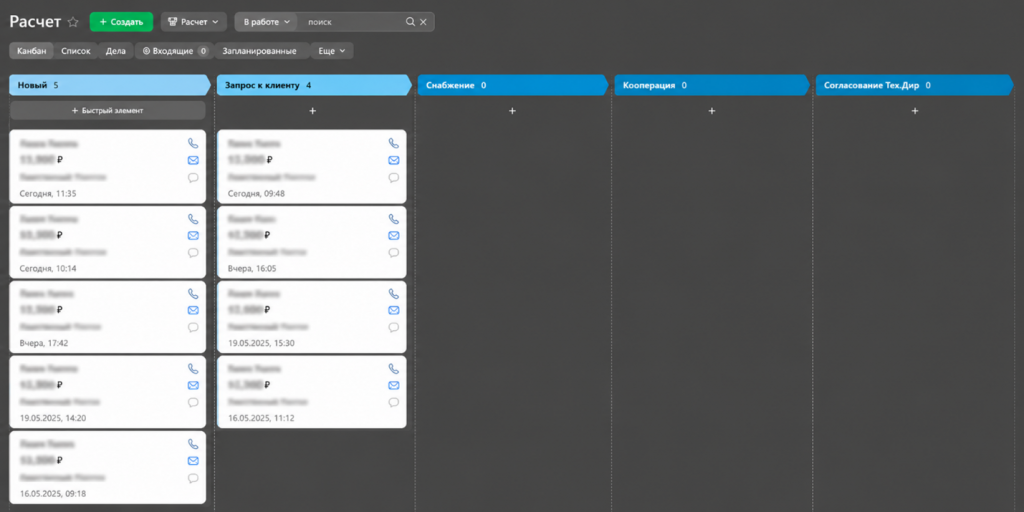The image size is (1024, 512).
Task: Select the Новый stage header
Action: point(110,85)
